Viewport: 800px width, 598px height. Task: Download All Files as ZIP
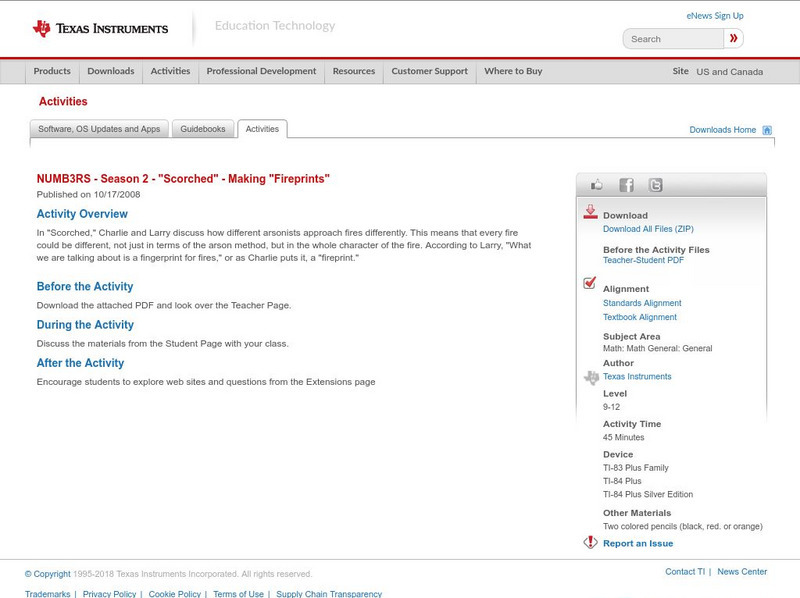point(648,228)
